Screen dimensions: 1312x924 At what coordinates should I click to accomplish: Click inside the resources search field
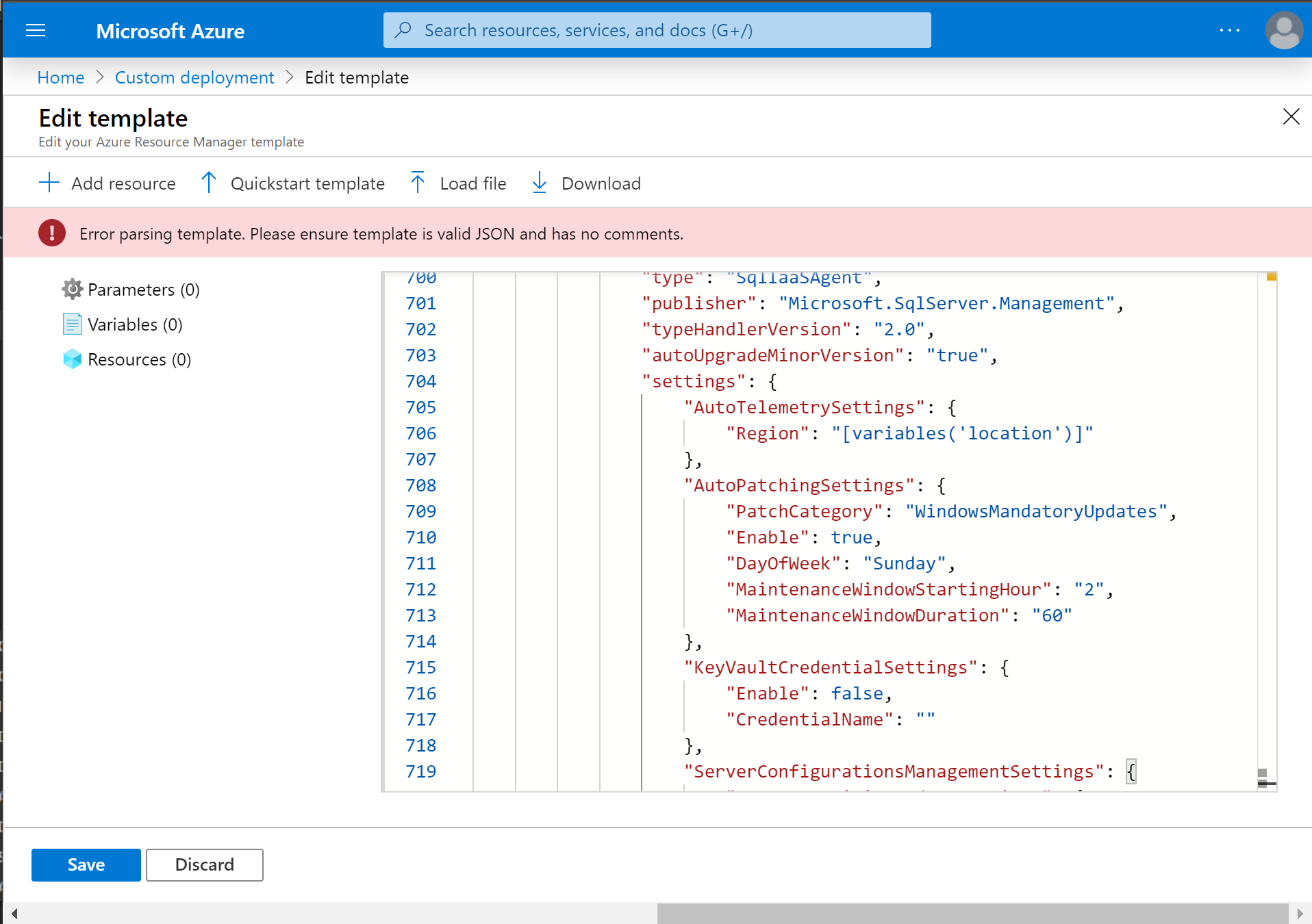pos(656,30)
